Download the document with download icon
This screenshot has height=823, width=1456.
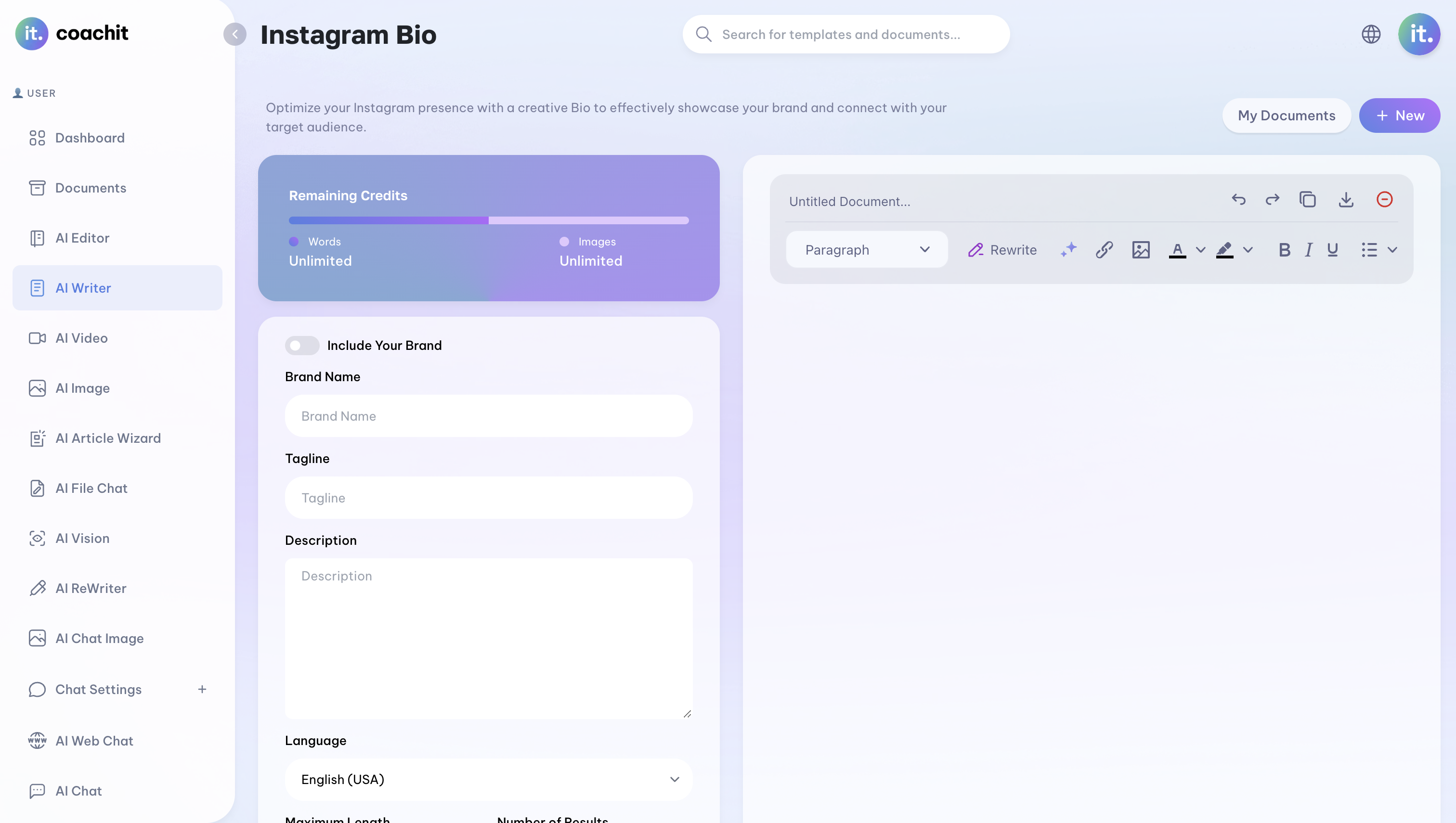(x=1346, y=200)
